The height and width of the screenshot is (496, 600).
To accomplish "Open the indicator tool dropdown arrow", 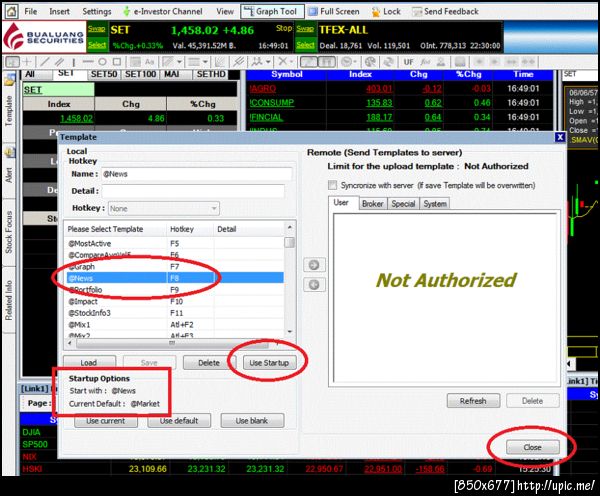I will tap(268, 62).
